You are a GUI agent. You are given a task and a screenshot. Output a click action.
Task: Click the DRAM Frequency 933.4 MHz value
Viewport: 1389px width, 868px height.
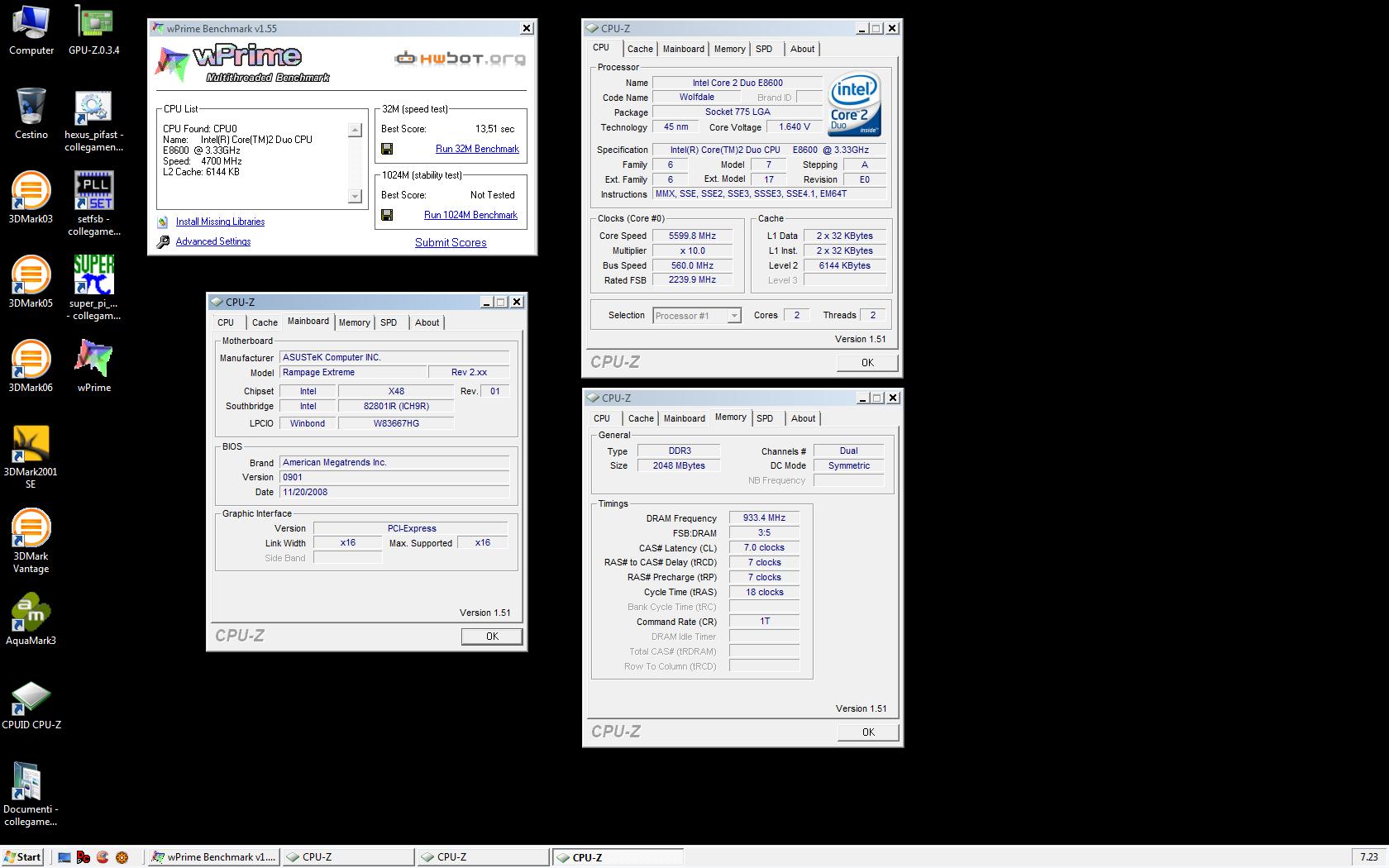click(x=764, y=518)
